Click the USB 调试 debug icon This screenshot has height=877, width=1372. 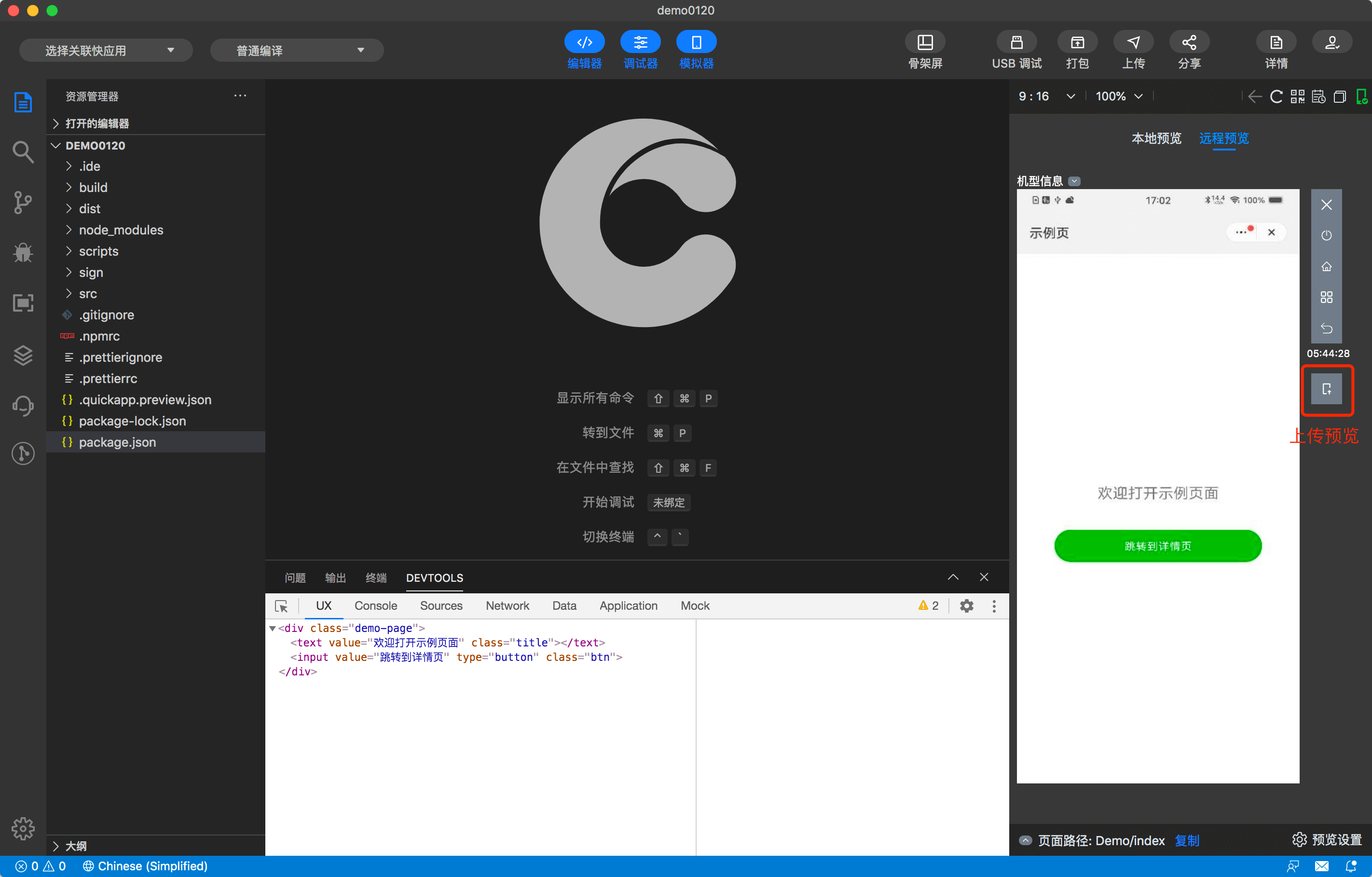point(1016,43)
